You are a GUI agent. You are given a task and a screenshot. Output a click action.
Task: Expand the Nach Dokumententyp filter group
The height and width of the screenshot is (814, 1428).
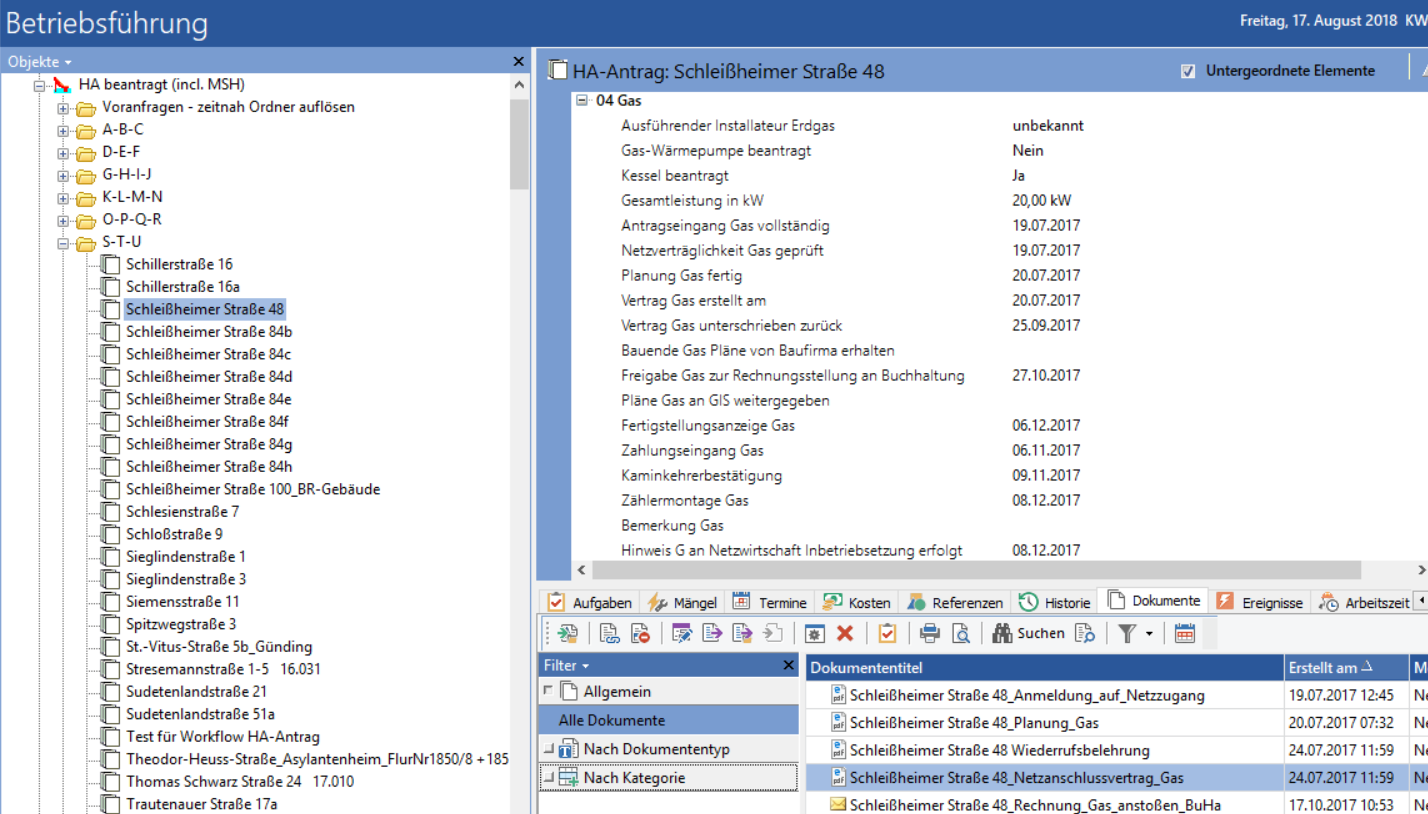tap(548, 749)
